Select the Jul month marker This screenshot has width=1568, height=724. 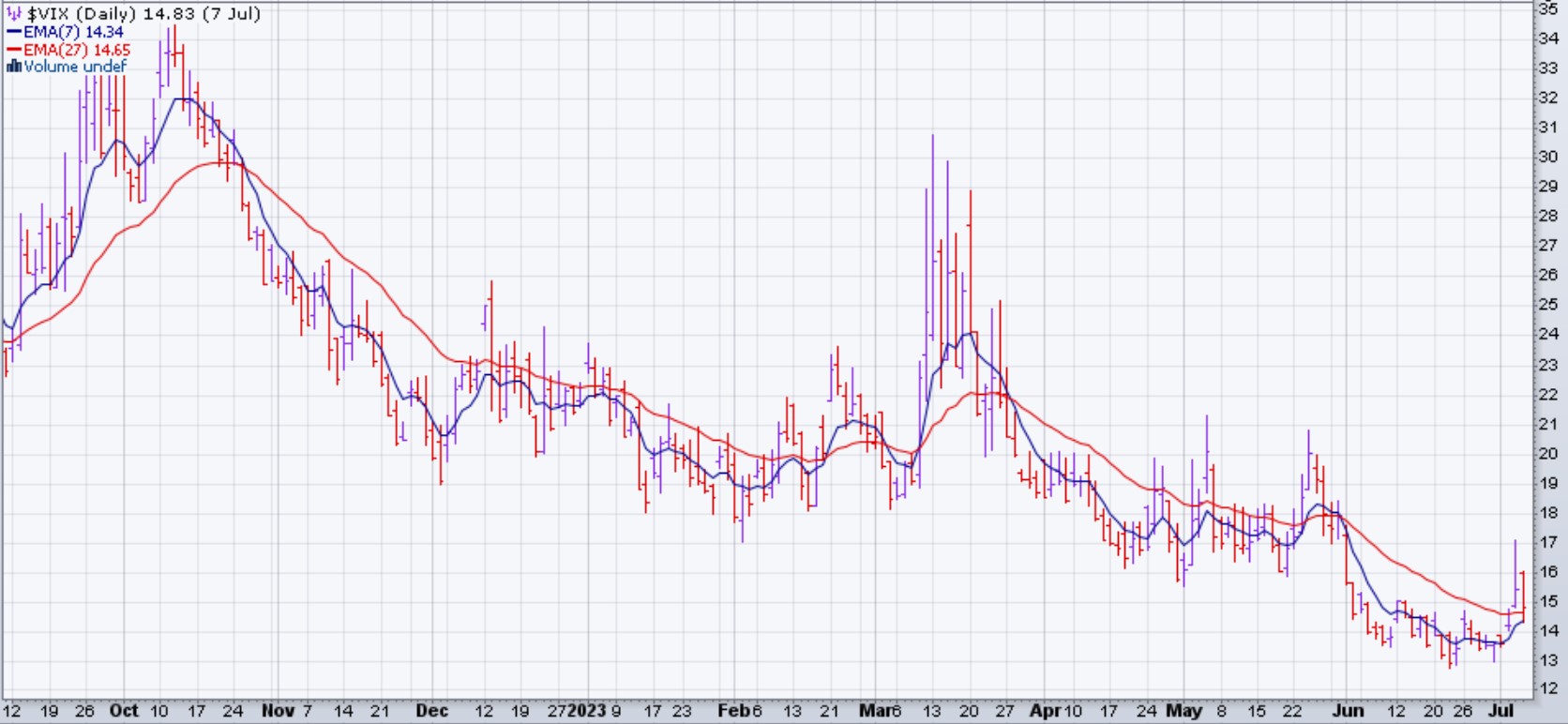[1501, 711]
